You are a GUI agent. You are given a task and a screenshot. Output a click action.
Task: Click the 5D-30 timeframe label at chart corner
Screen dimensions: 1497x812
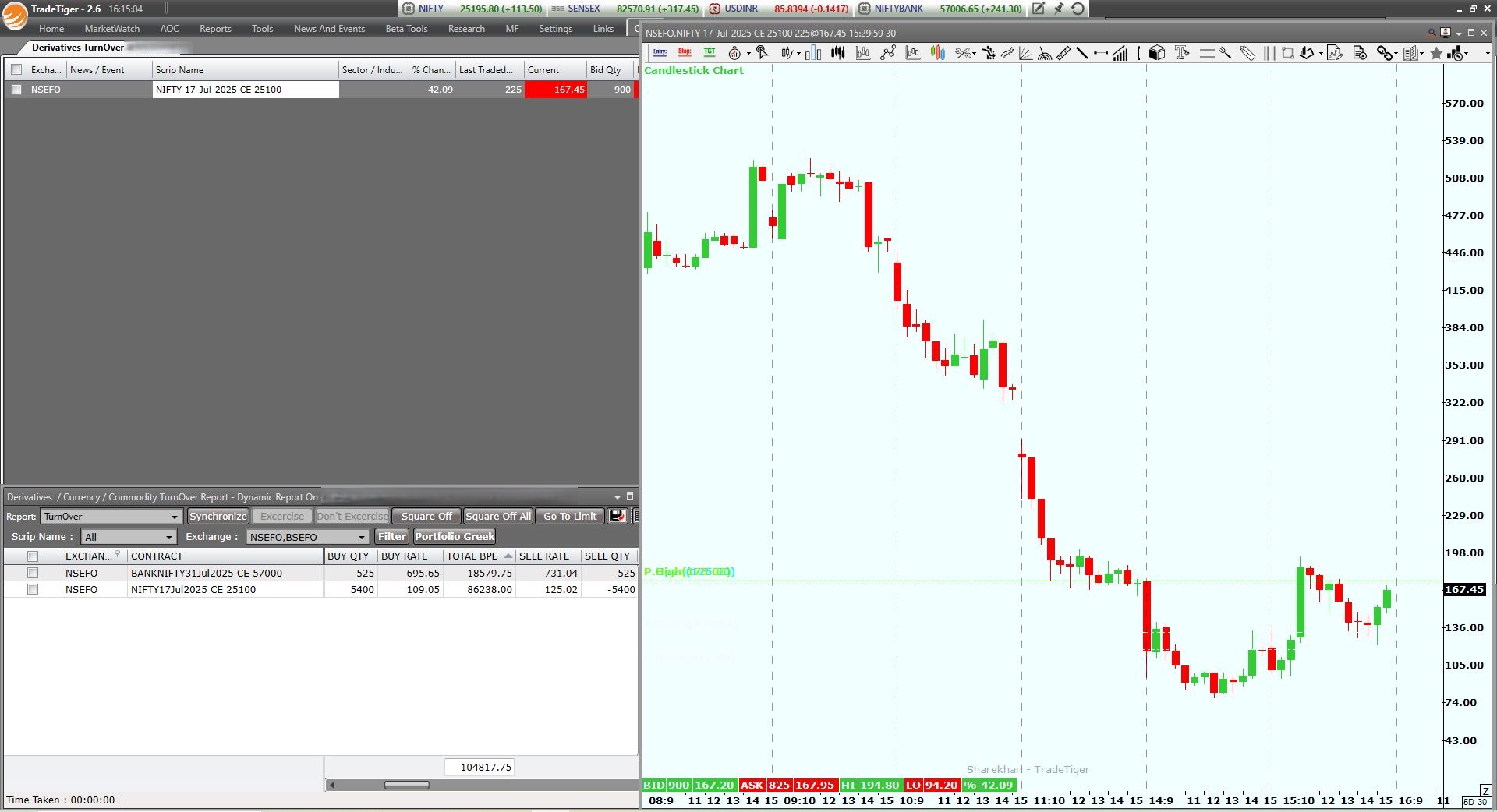[1474, 802]
